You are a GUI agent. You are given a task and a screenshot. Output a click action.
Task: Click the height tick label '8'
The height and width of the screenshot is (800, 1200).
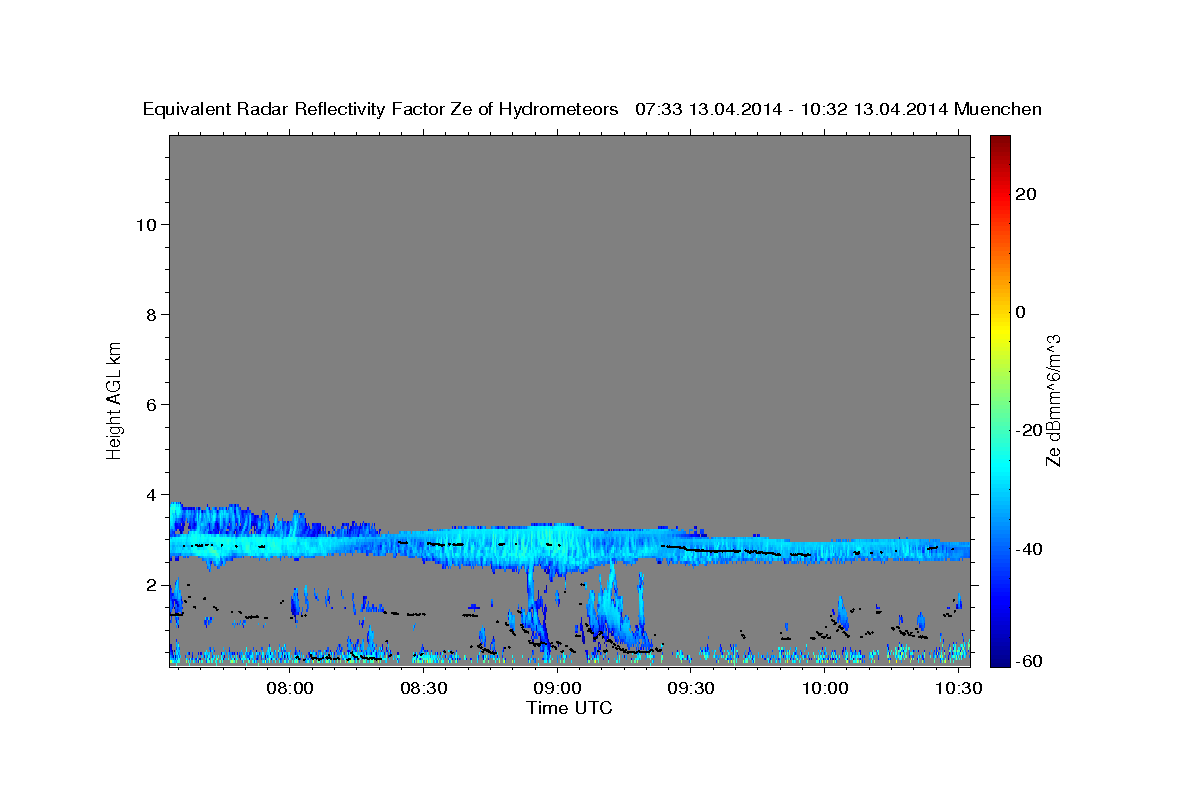tap(152, 314)
